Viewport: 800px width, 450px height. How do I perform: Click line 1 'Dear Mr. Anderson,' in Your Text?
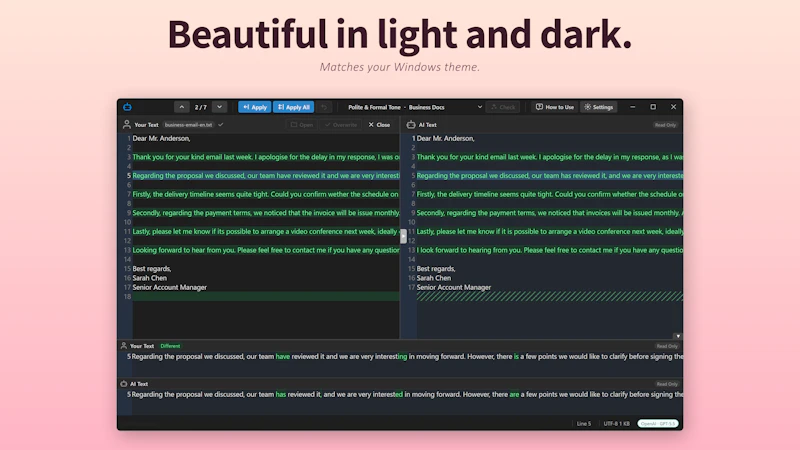[161, 138]
